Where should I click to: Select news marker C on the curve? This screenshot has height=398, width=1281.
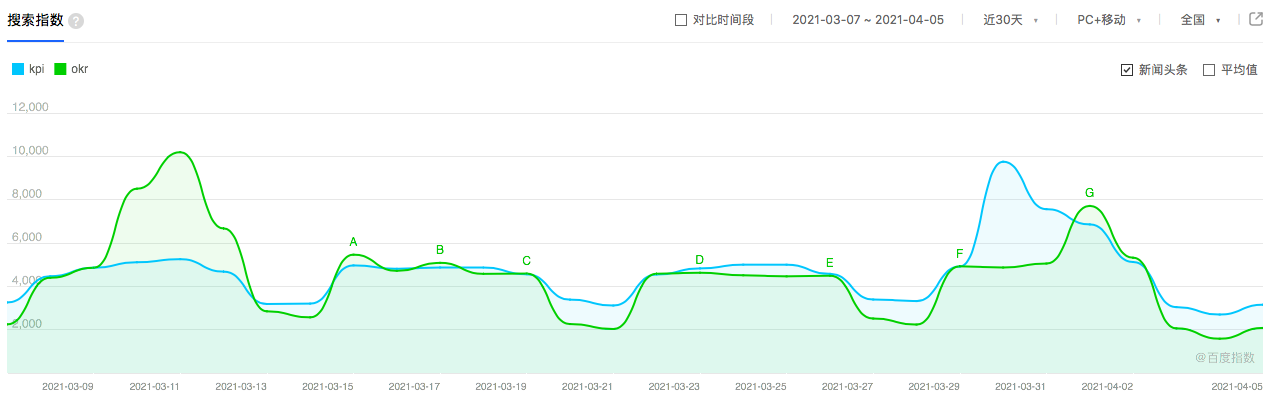pos(527,261)
